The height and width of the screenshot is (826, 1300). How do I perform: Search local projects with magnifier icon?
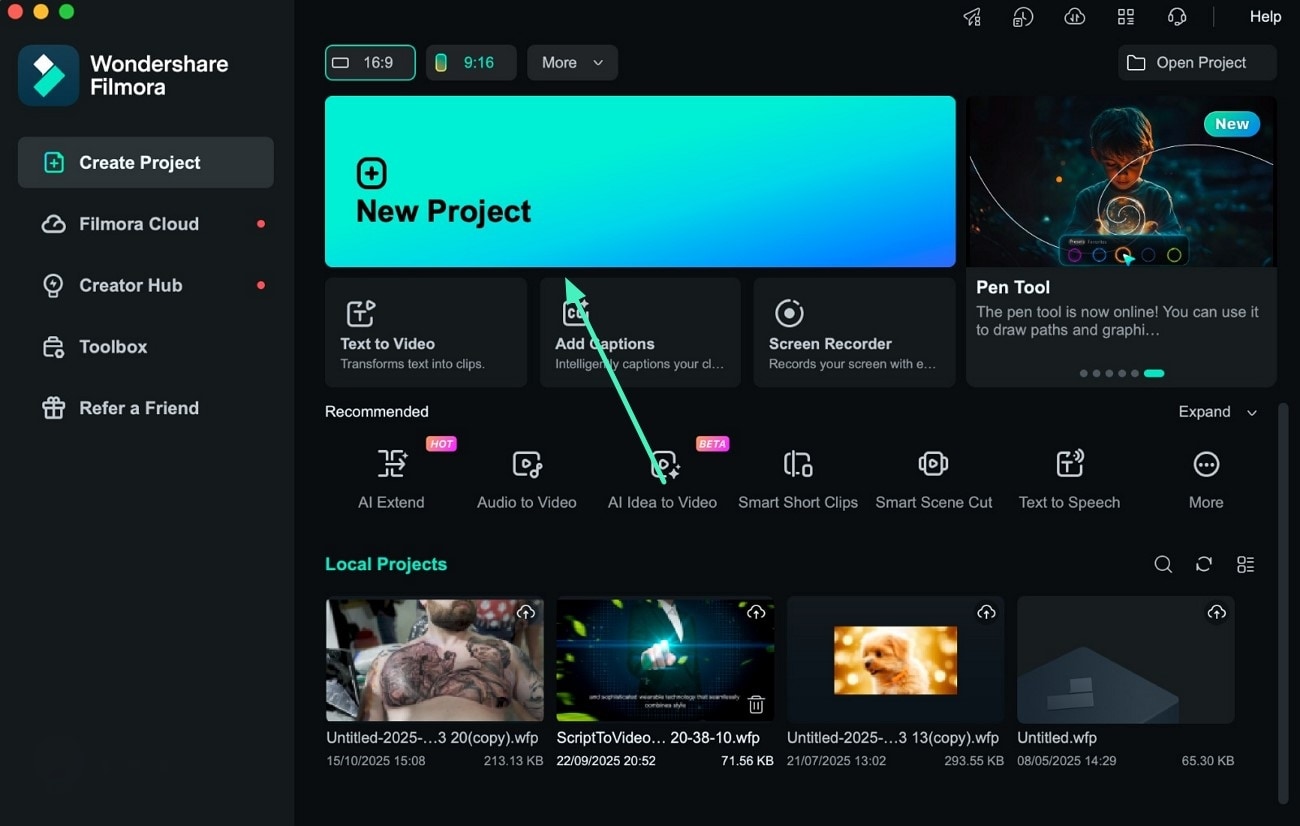[x=1163, y=564]
